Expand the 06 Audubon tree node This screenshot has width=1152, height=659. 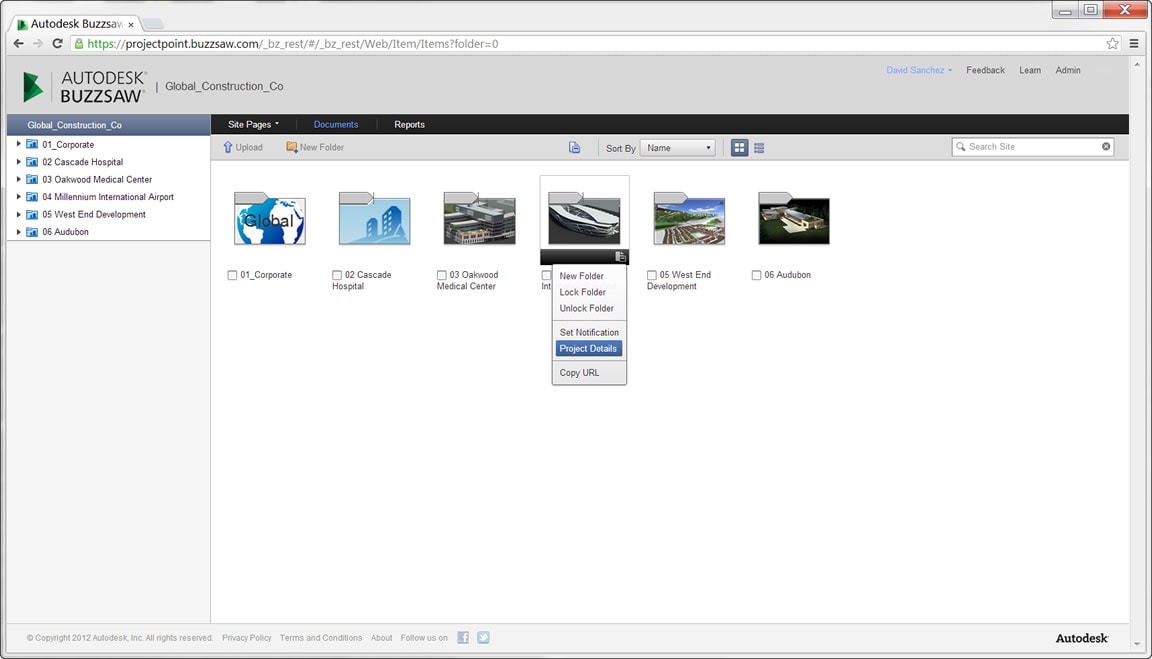tap(18, 232)
